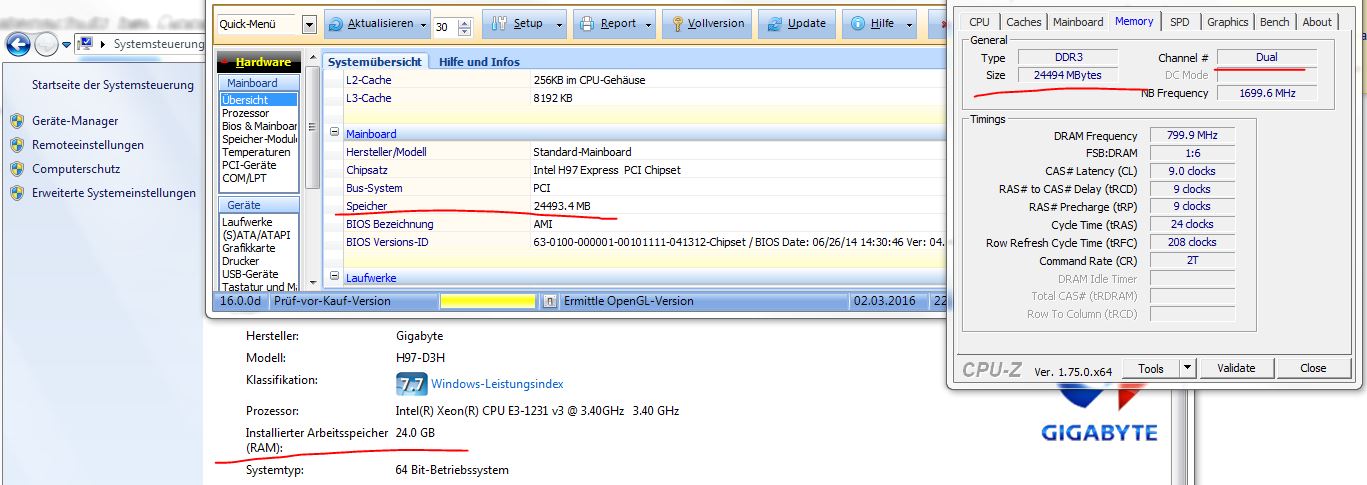Collapse the Laufwerke section in overview

[335, 277]
